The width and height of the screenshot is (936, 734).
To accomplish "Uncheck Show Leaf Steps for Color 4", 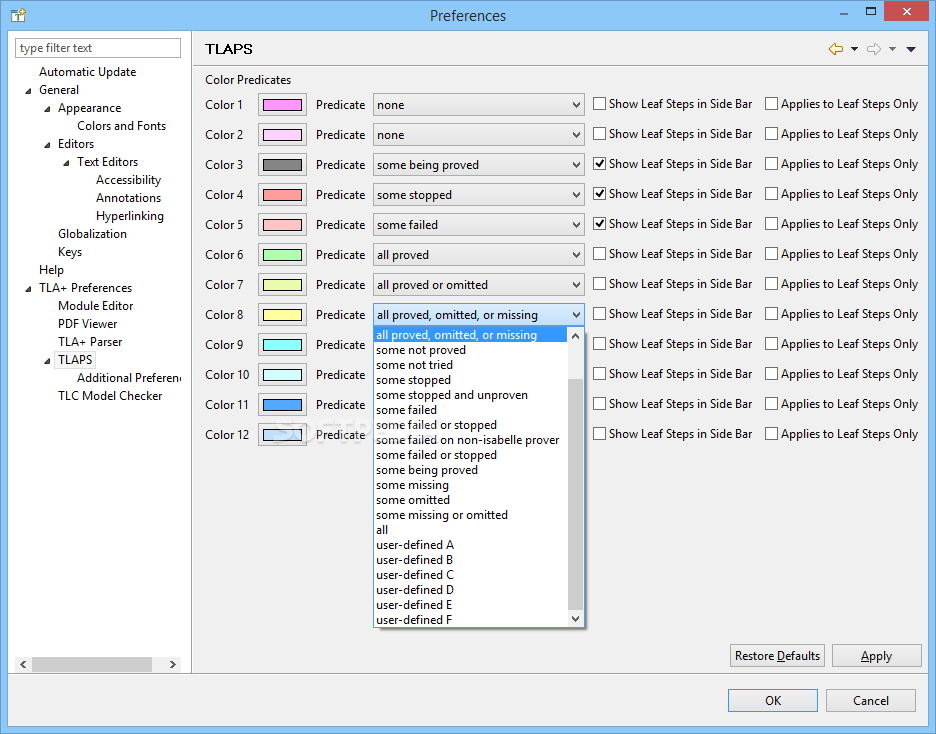I will click(x=599, y=194).
